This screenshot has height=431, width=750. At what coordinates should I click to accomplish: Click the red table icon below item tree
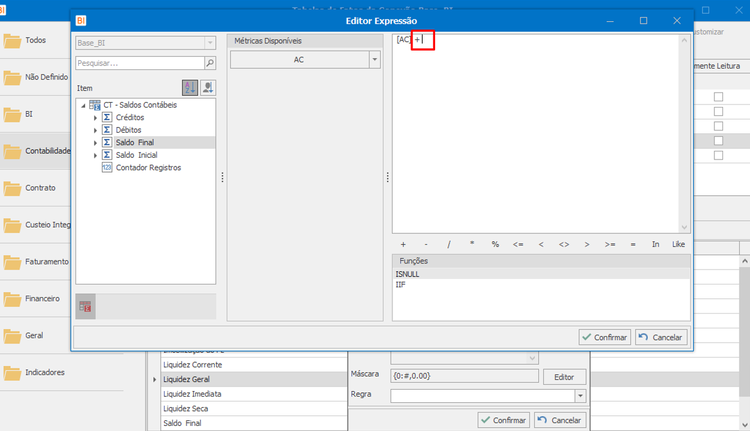[86, 307]
